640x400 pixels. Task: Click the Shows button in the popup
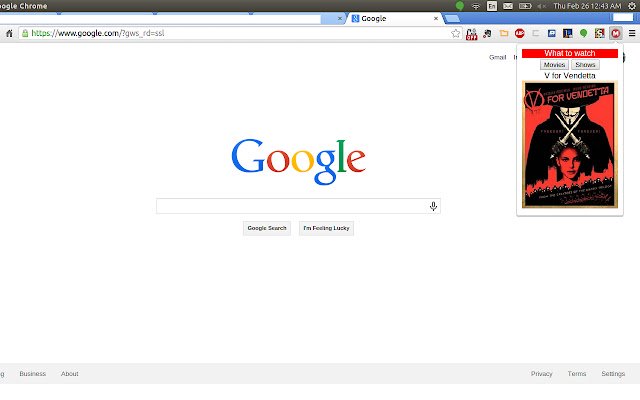pos(585,65)
